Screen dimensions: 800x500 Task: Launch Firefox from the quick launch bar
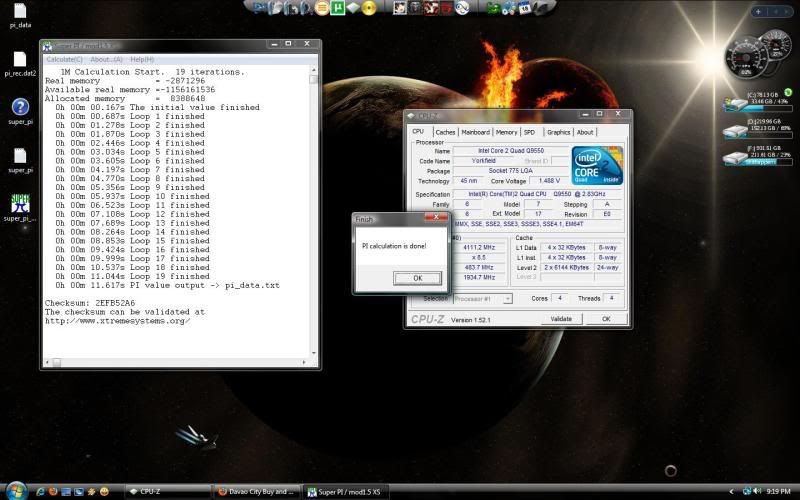[53, 492]
